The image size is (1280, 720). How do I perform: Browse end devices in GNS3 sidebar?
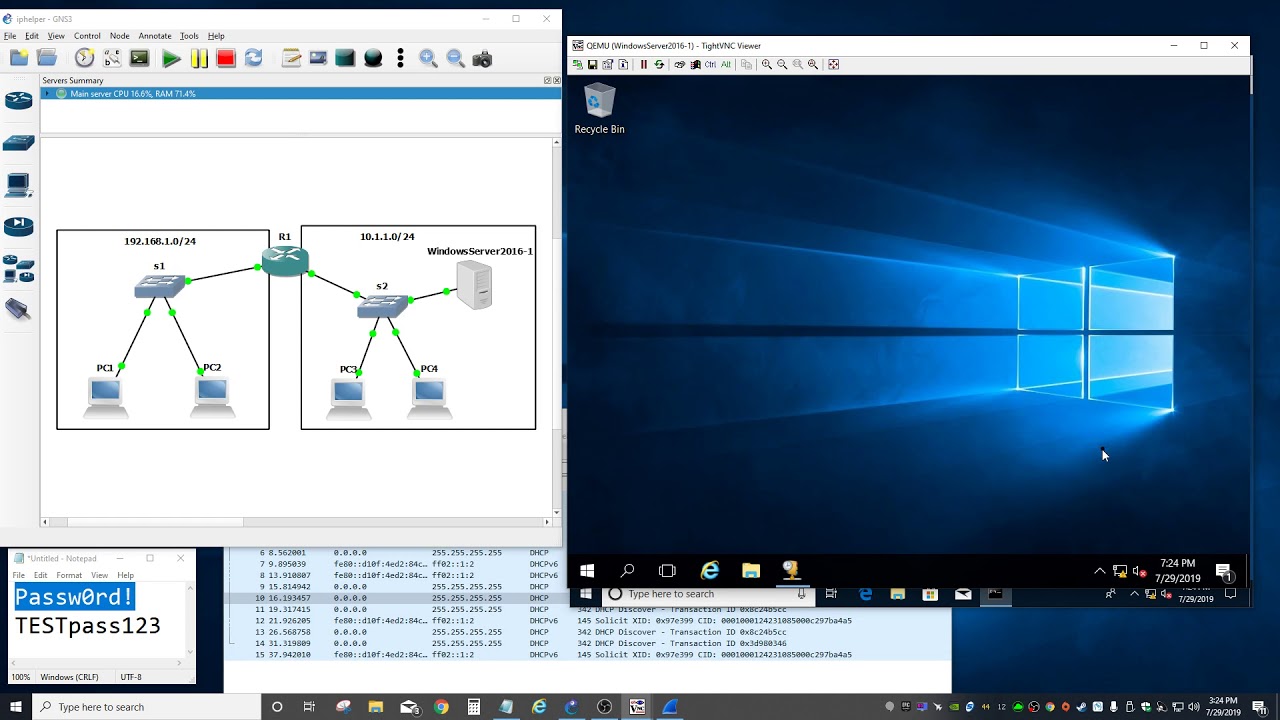pyautogui.click(x=18, y=185)
